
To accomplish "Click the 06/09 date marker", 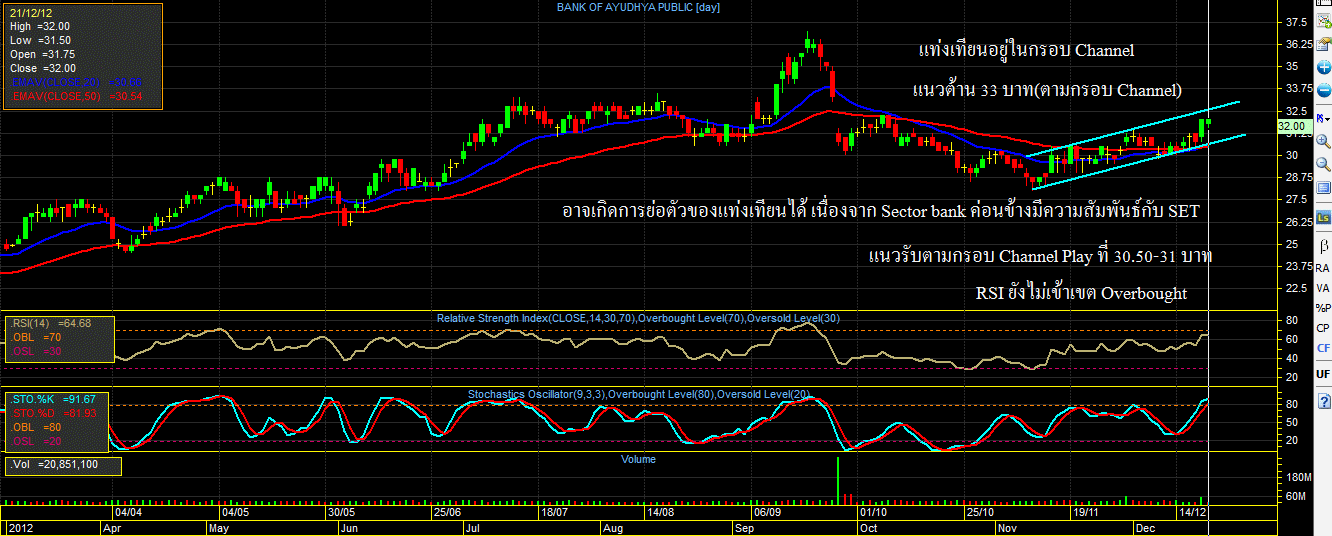I will click(768, 510).
